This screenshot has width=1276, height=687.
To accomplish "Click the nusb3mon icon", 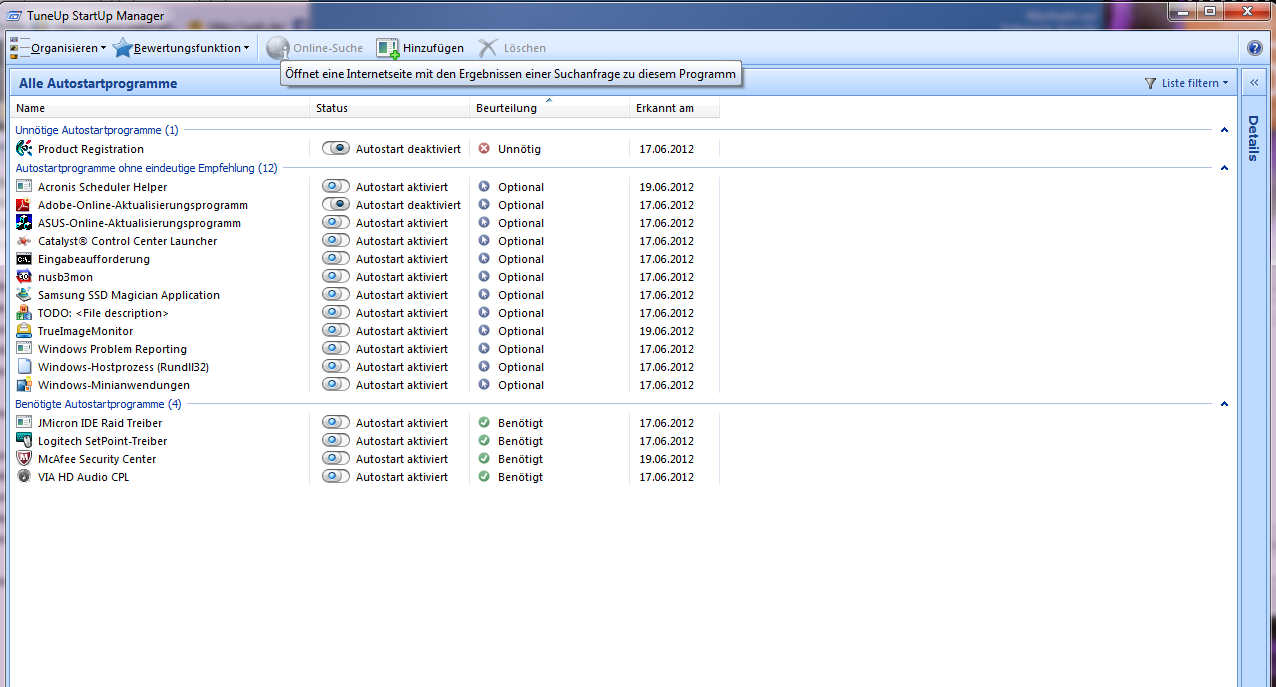I will 24,277.
